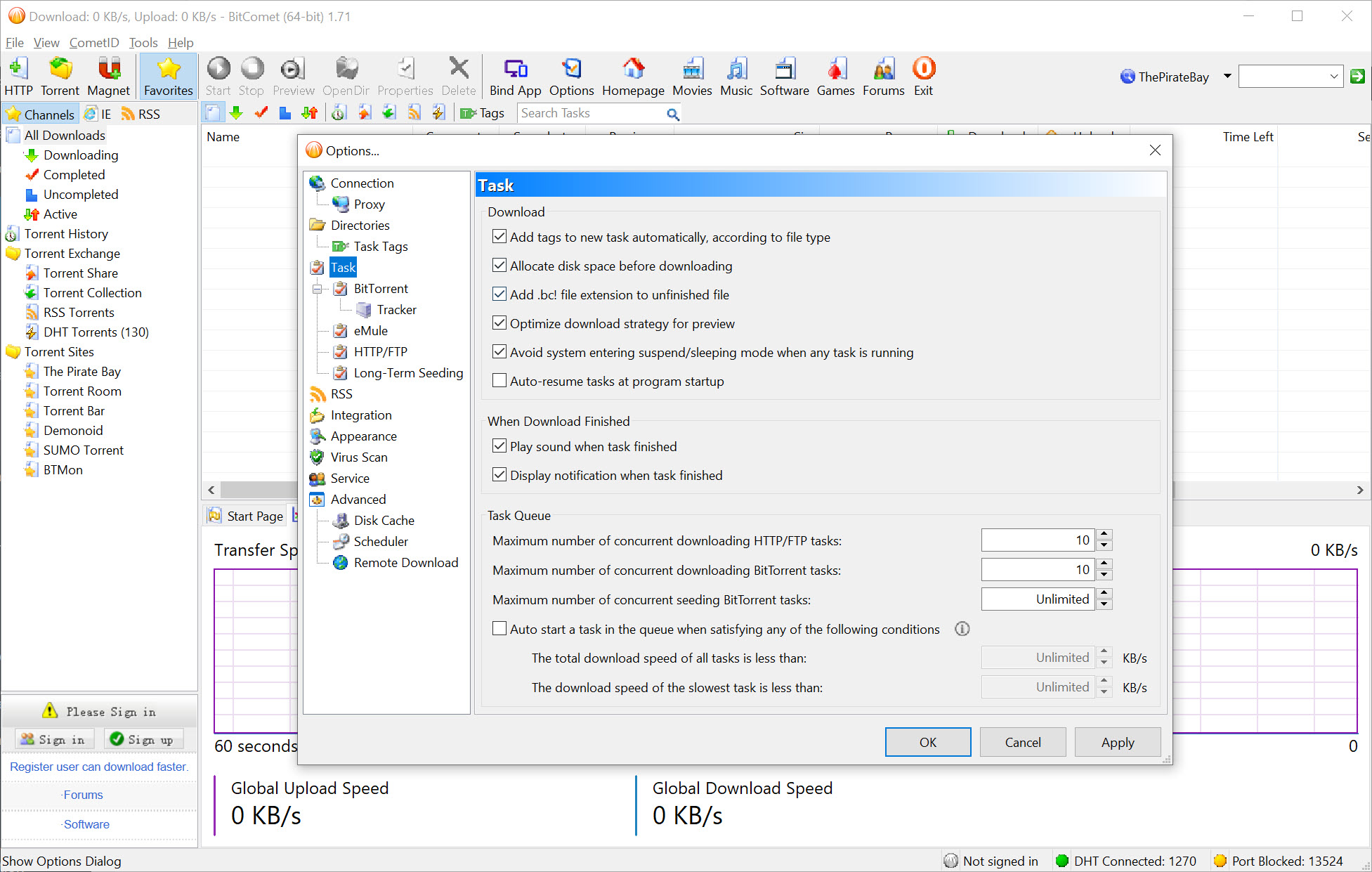The width and height of the screenshot is (1372, 872).
Task: Select Proxy in the options tree
Action: 369,204
